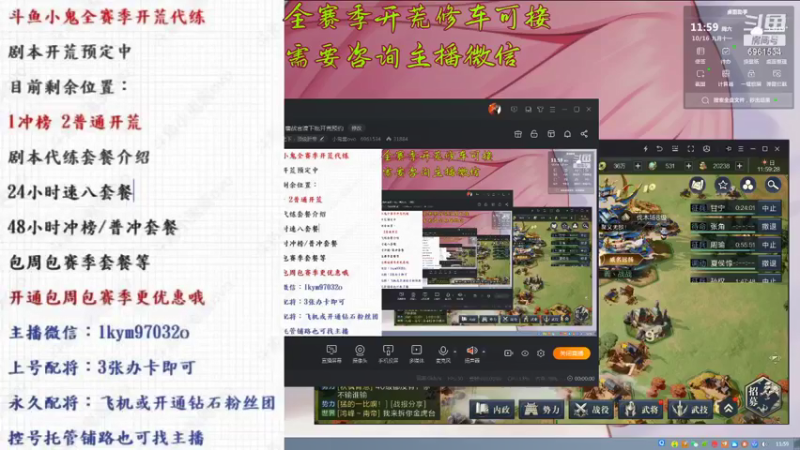
Task: Click the text line 主播微信:lkym97032o
Action: (99, 333)
